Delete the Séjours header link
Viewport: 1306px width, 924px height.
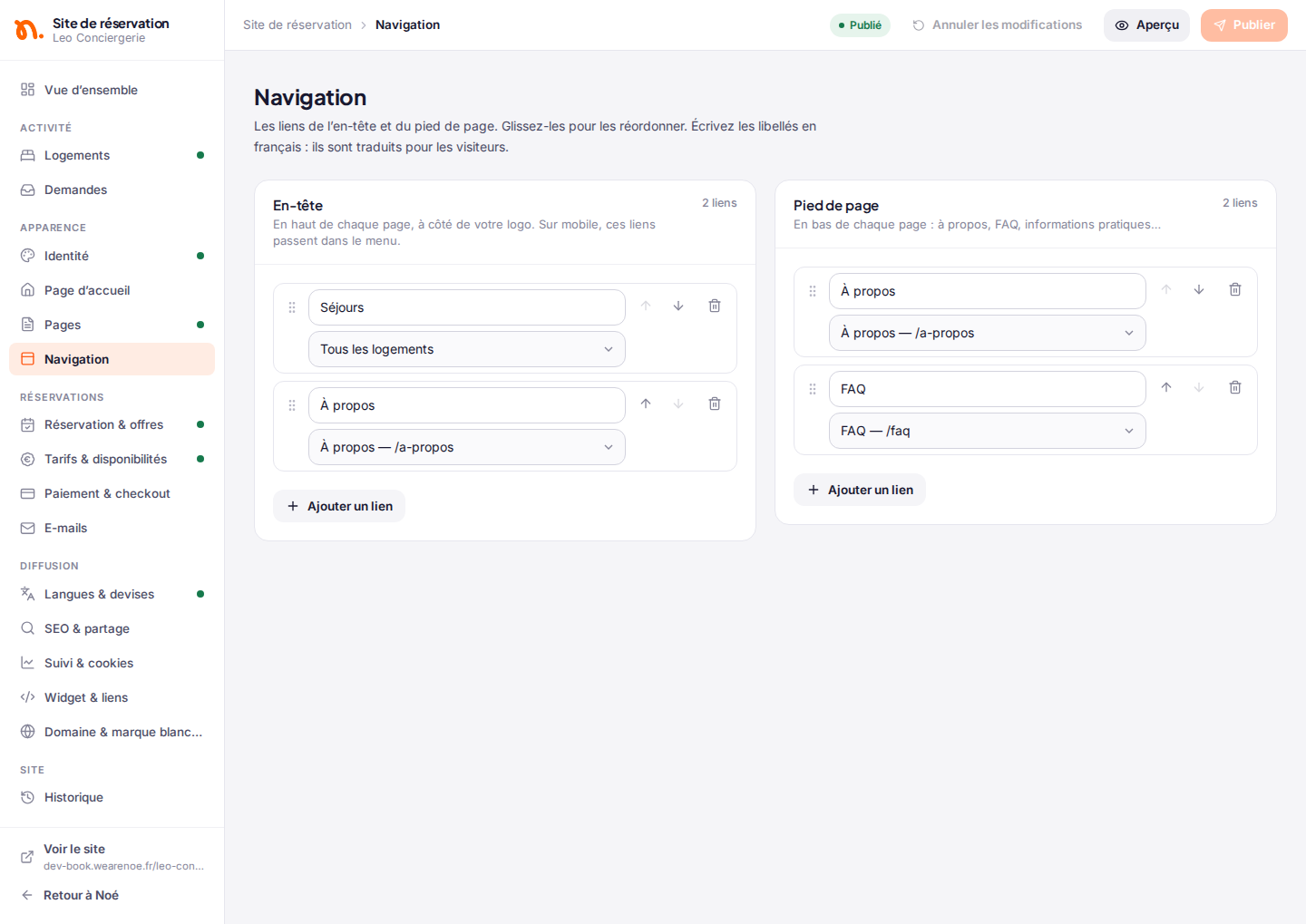[x=715, y=306]
